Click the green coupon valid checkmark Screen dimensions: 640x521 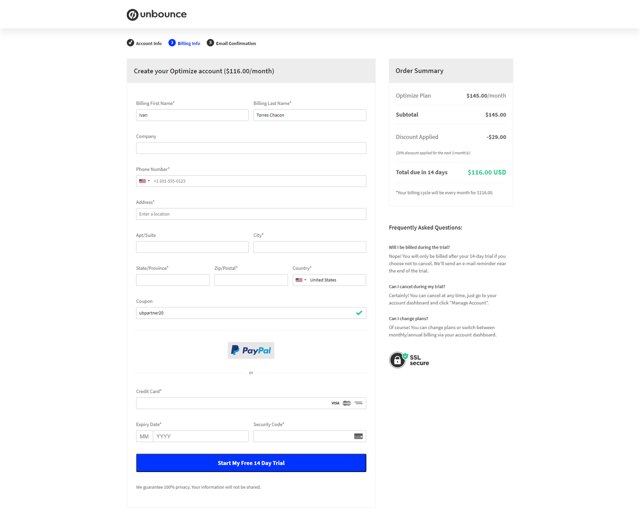pos(359,313)
